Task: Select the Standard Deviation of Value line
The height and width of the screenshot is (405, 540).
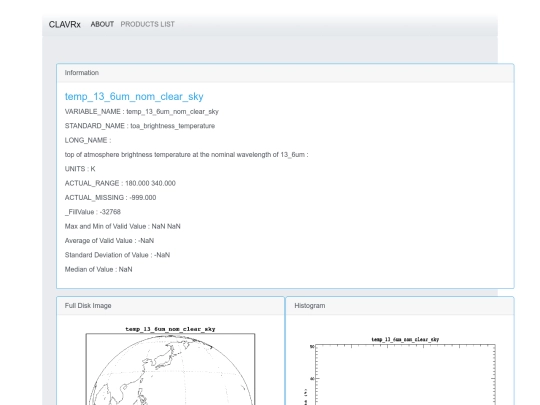Action: click(117, 255)
